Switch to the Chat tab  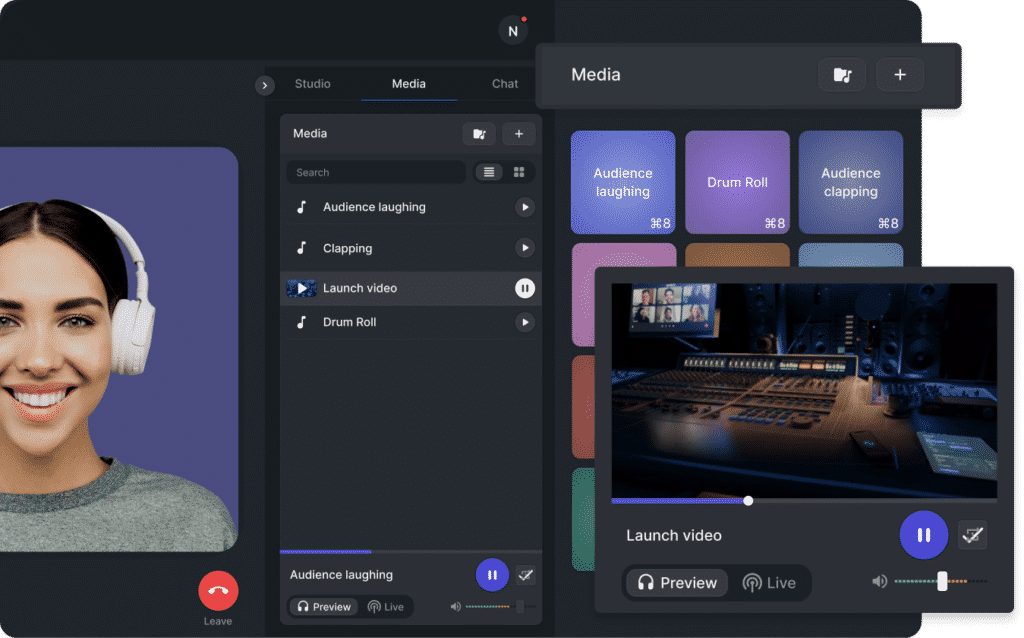(504, 84)
